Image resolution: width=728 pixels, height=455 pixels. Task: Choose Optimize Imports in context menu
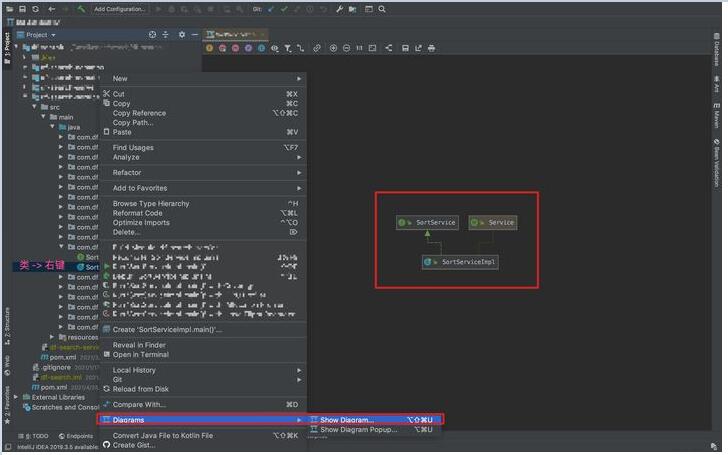pos(203,222)
